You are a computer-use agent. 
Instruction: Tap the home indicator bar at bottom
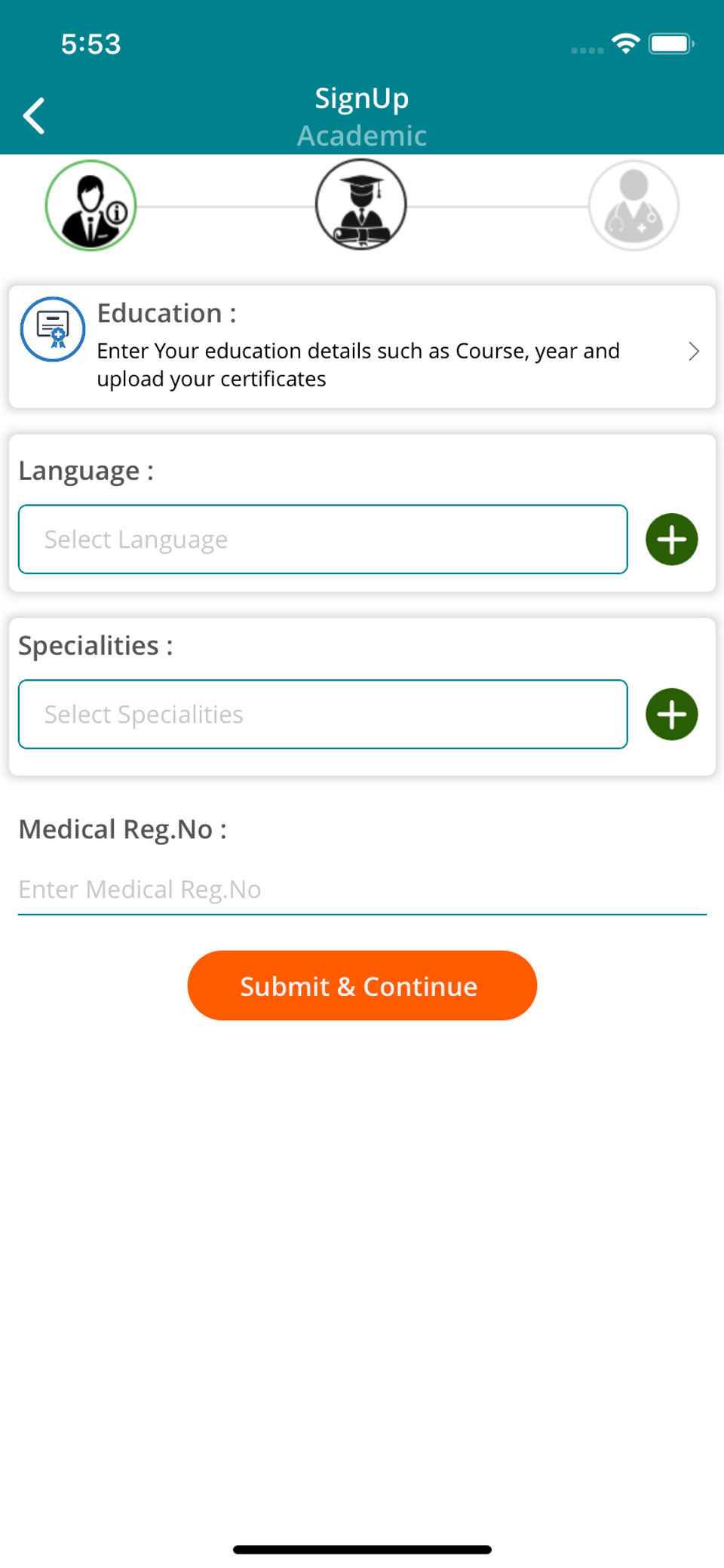[x=362, y=1549]
